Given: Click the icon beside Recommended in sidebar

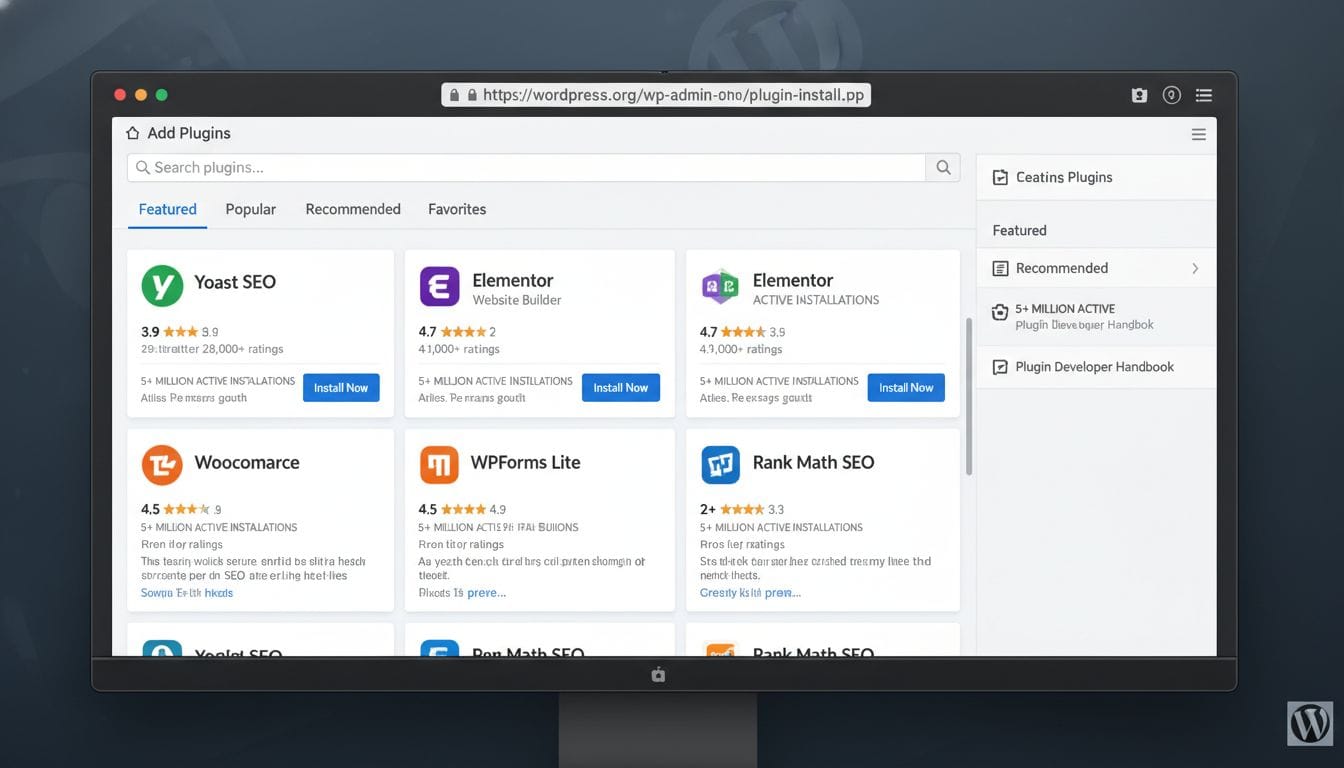Looking at the screenshot, I should point(1000,268).
